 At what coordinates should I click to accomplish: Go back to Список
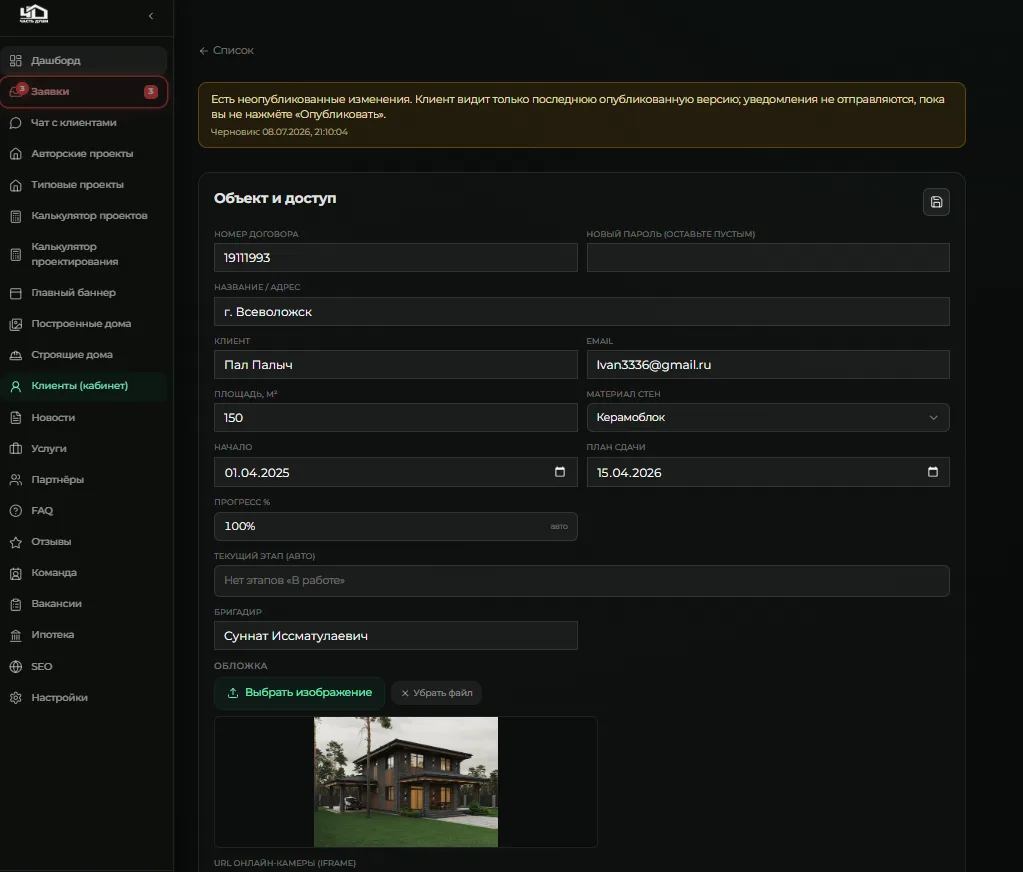226,50
